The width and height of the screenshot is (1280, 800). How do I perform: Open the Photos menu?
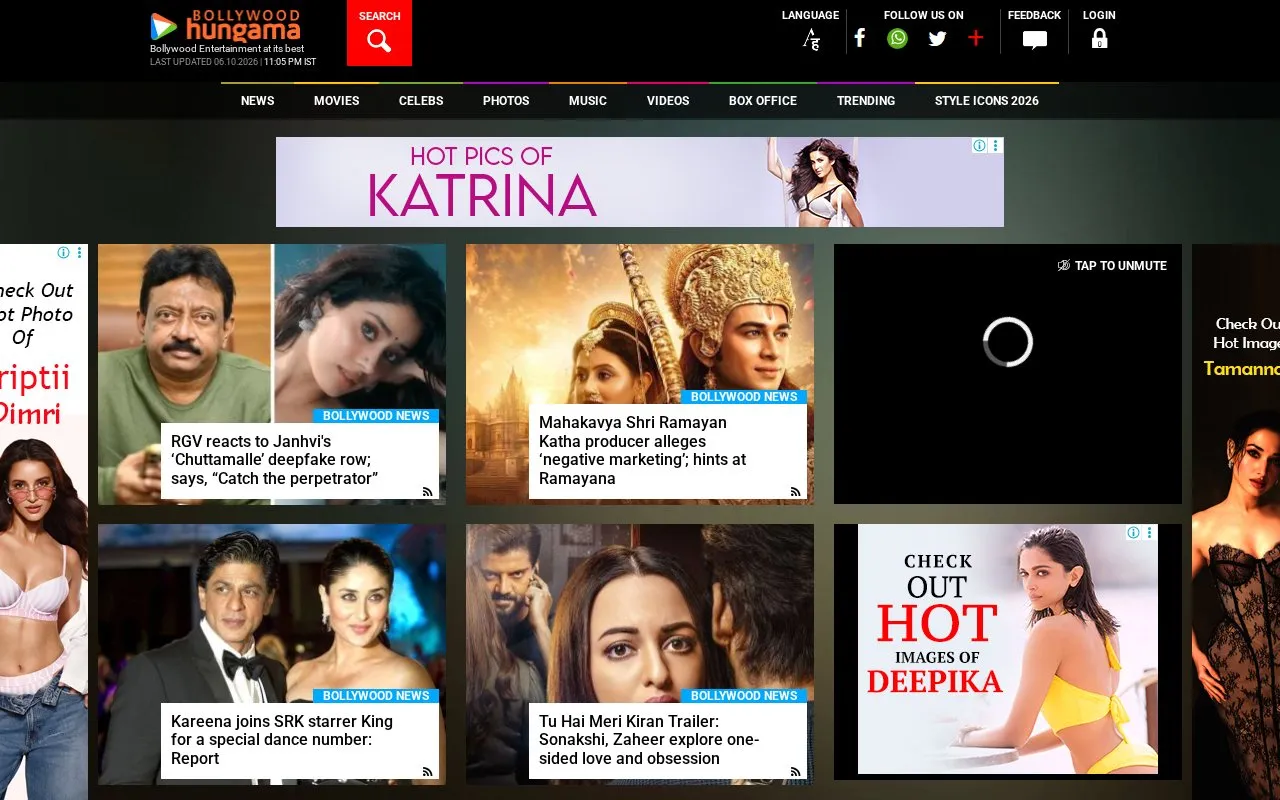506,100
